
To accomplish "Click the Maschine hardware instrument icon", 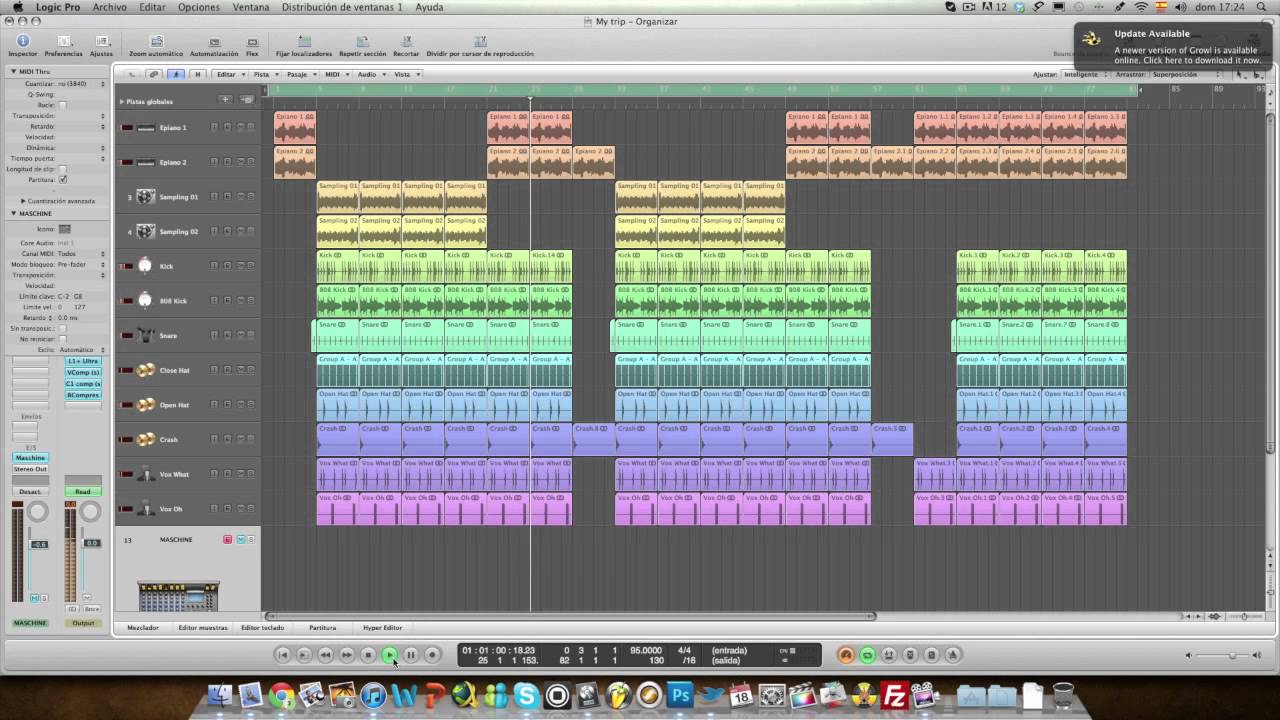I will pos(178,596).
